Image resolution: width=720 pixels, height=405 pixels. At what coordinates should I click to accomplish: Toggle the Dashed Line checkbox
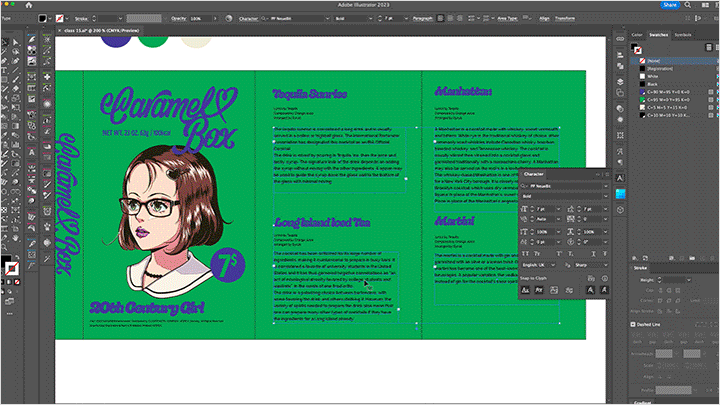point(633,324)
